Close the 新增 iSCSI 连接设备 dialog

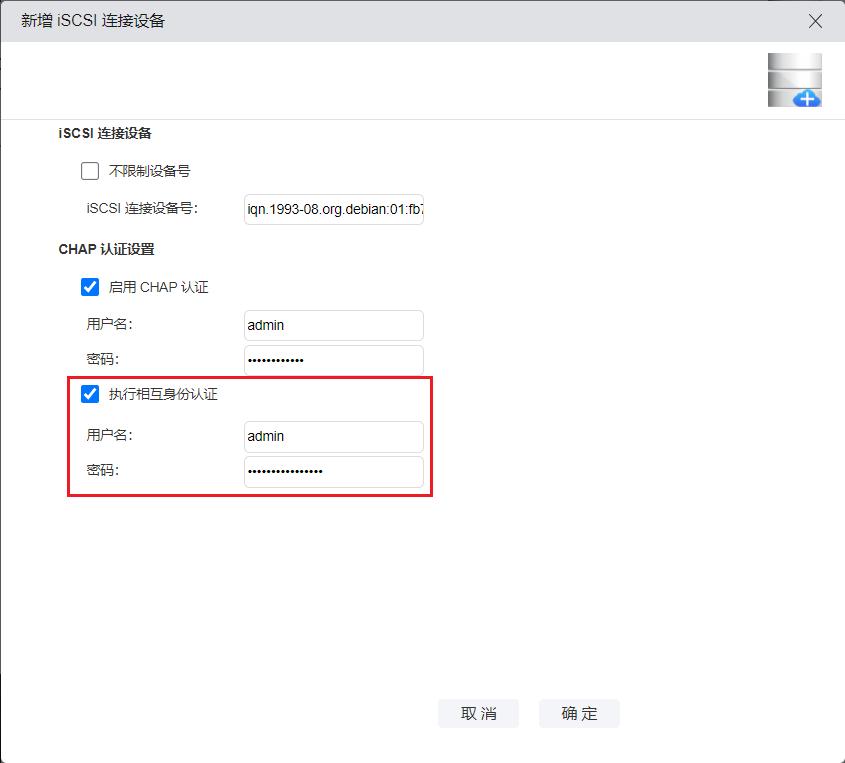(815, 21)
